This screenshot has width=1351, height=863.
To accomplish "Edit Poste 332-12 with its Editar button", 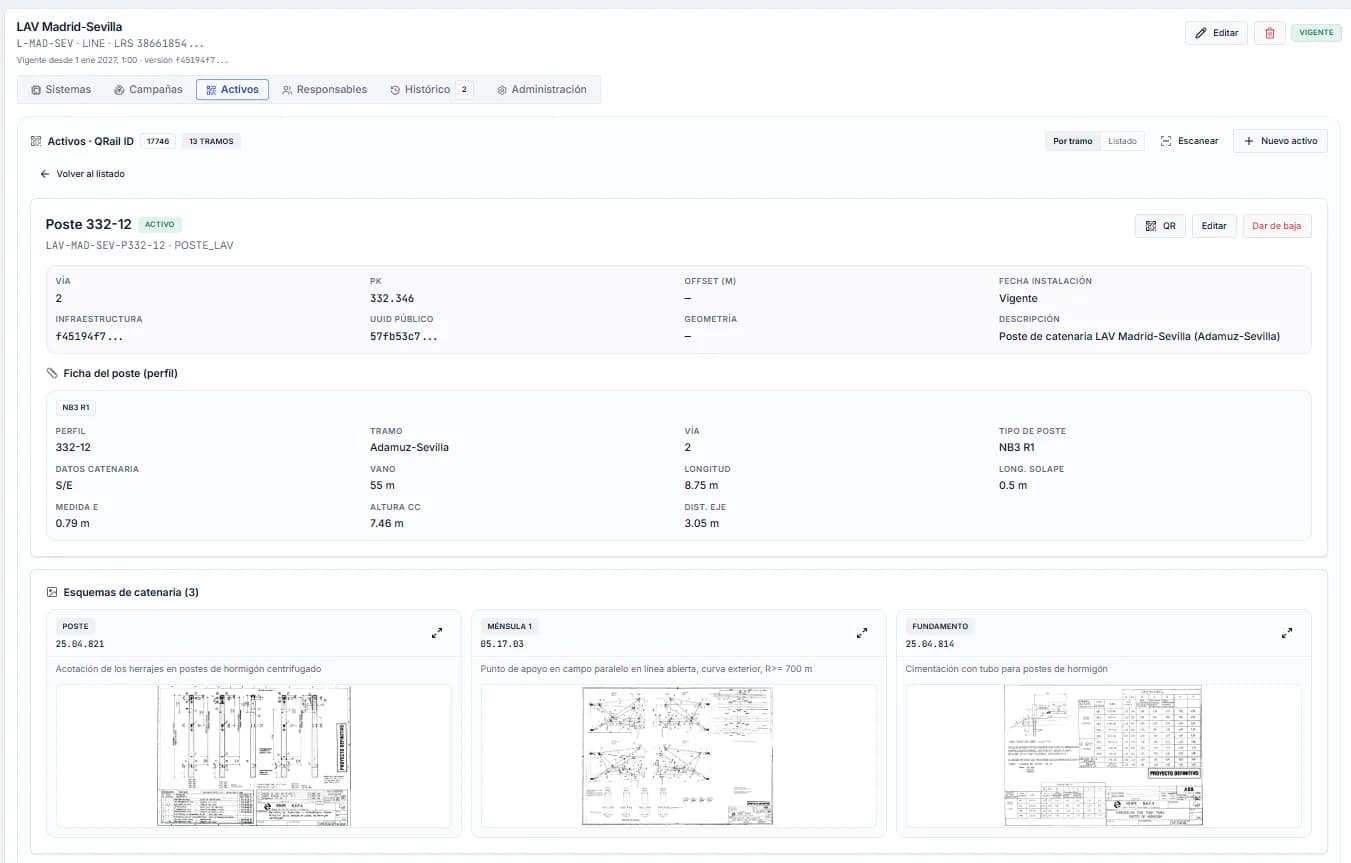I will click(x=1214, y=226).
